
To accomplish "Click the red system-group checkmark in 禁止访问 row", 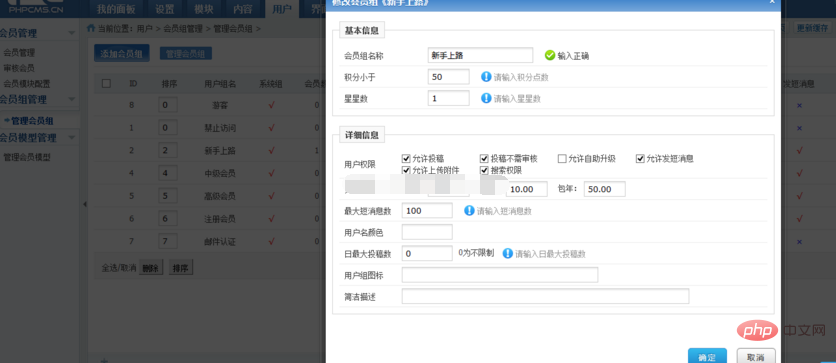I will pos(271,128).
